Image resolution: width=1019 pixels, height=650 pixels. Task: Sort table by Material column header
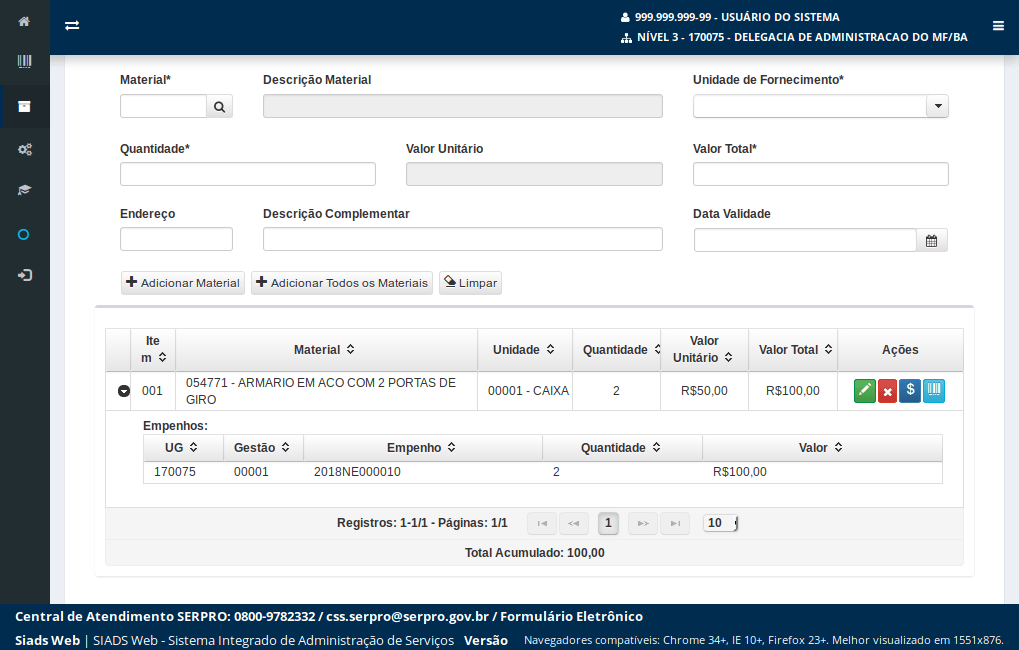(325, 350)
